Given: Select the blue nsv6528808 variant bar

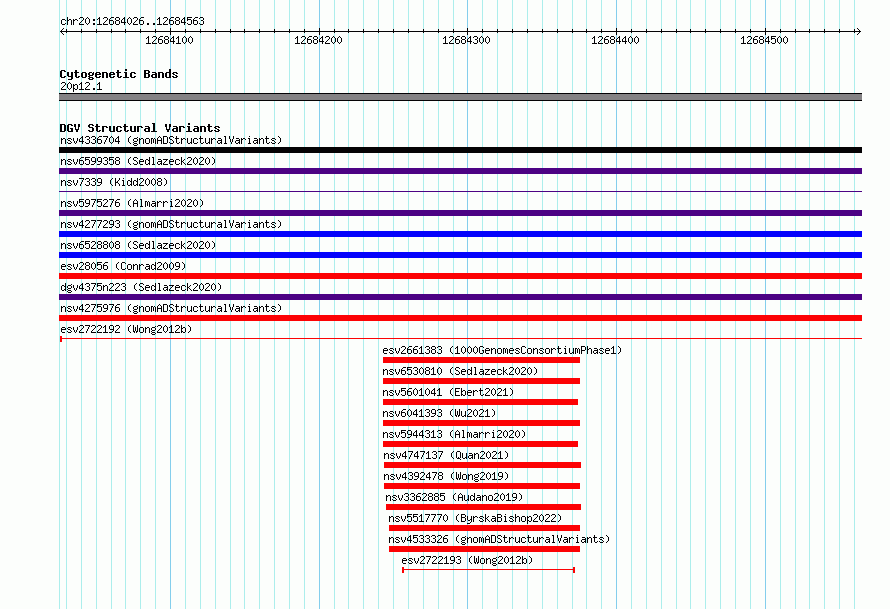Looking at the screenshot, I should coord(460,255).
